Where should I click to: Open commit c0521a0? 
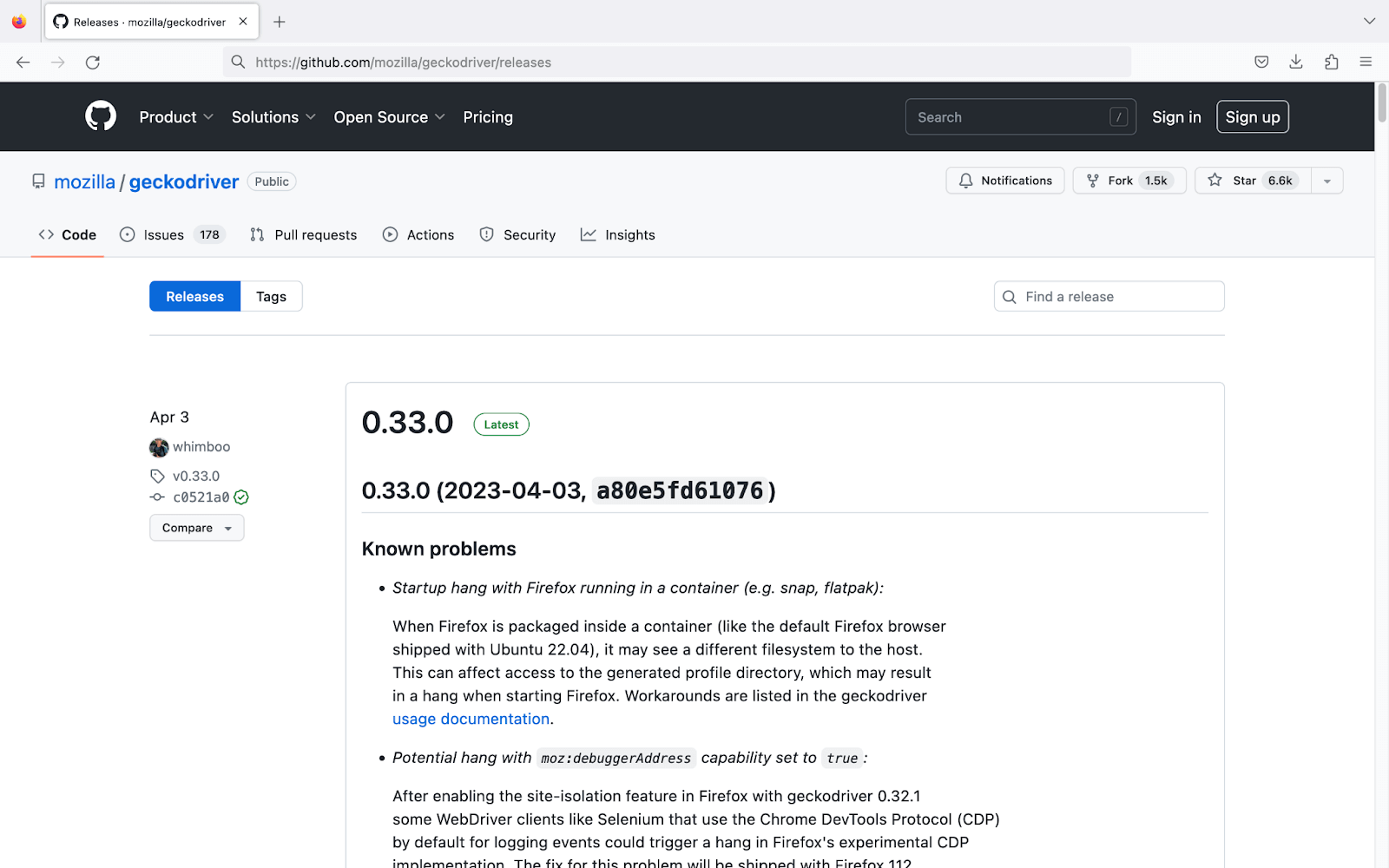tap(201, 497)
